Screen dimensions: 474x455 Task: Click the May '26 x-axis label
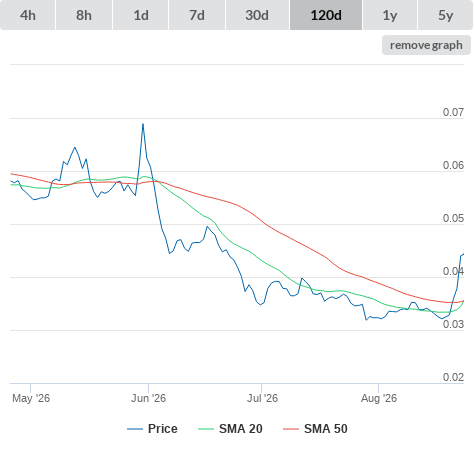[31, 398]
